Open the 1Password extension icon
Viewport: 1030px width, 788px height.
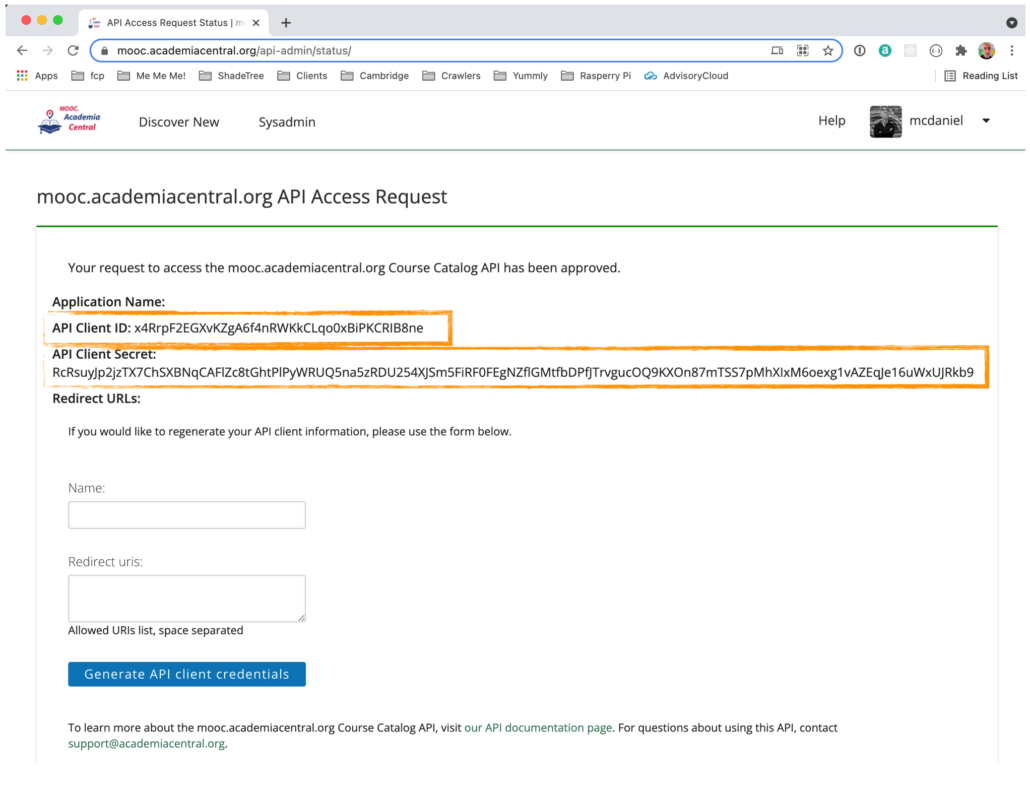(x=859, y=51)
